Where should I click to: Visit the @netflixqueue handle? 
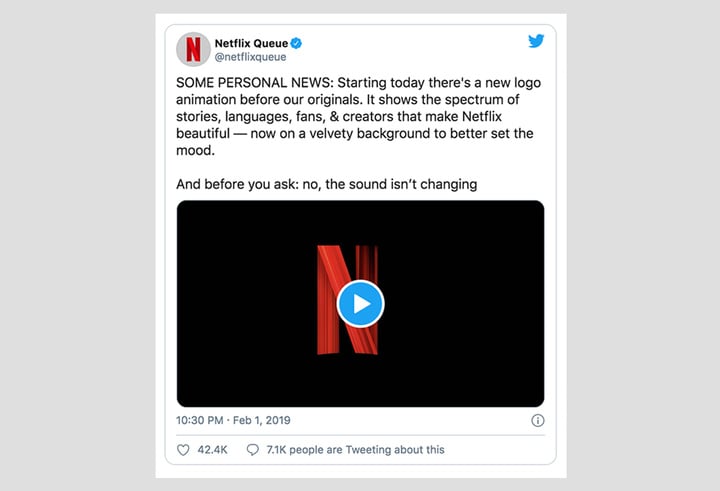250,57
